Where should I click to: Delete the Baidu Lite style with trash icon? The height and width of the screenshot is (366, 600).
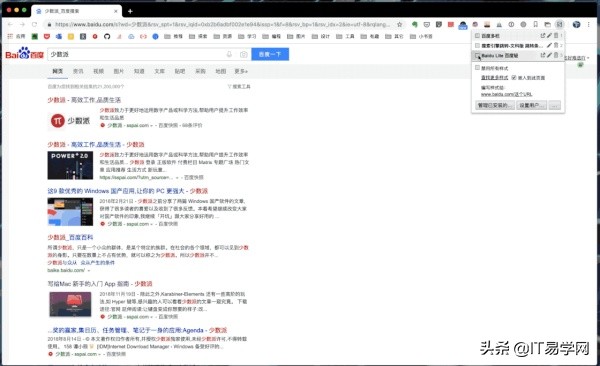(556, 55)
